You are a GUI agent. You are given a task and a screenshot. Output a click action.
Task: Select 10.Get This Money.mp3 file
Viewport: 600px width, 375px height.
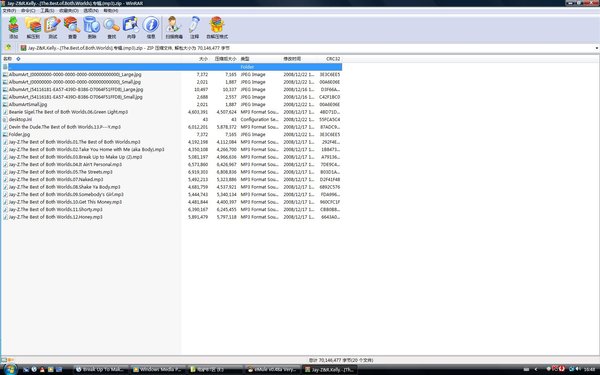[x=65, y=202]
